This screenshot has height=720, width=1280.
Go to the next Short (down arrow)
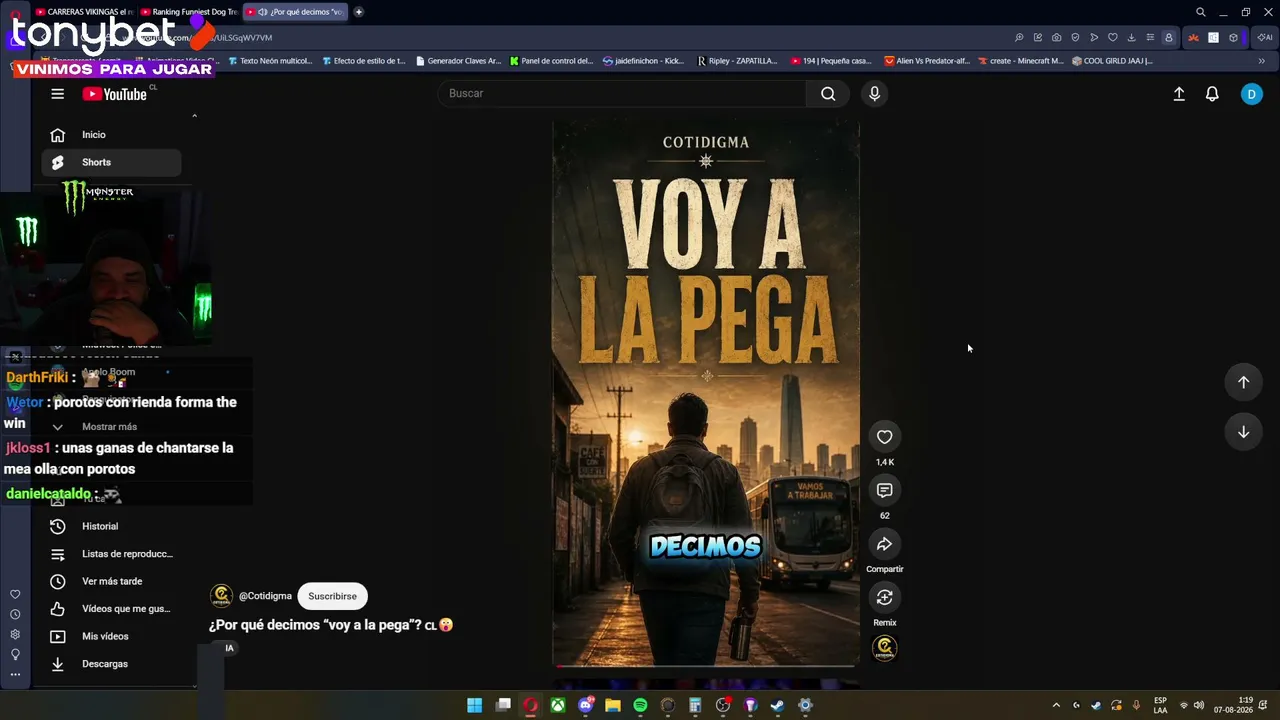tap(1243, 432)
